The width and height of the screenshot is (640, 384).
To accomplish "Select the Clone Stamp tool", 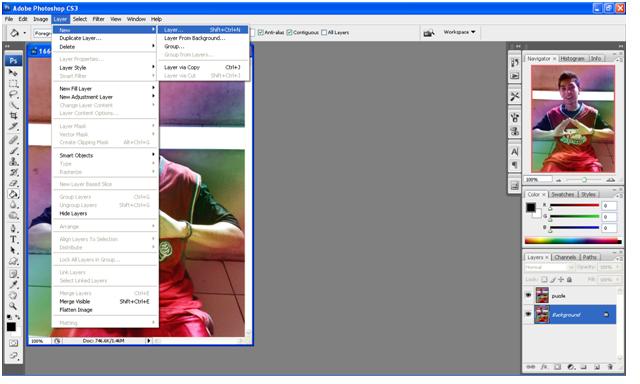I will coord(13,162).
